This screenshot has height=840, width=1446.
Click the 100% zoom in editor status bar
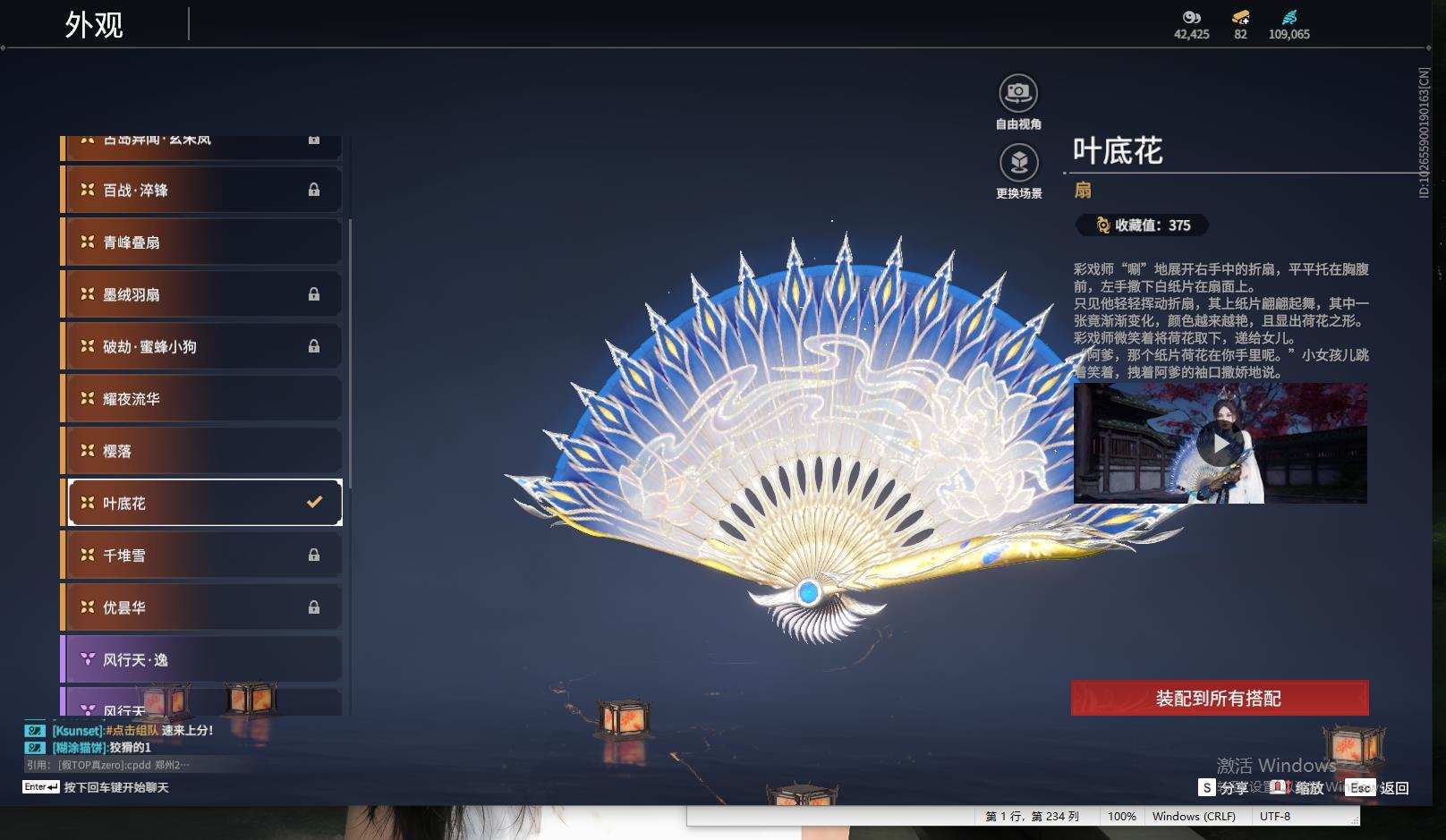coord(1121,816)
